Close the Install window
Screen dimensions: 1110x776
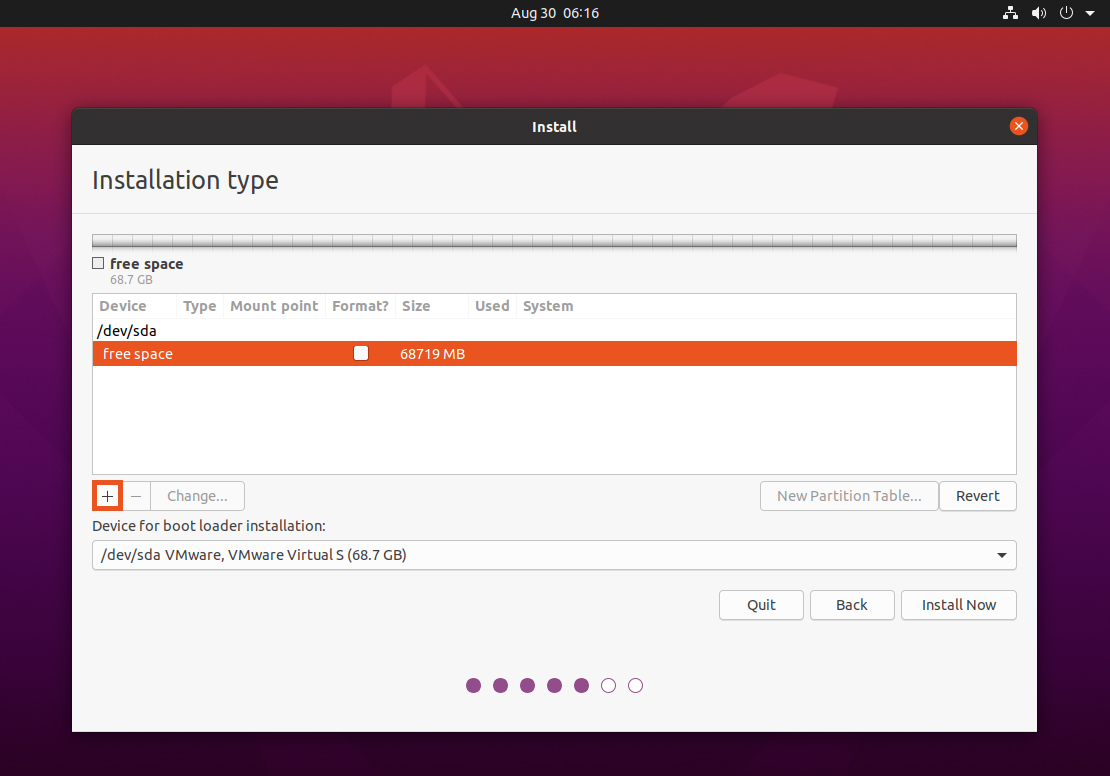[1019, 126]
